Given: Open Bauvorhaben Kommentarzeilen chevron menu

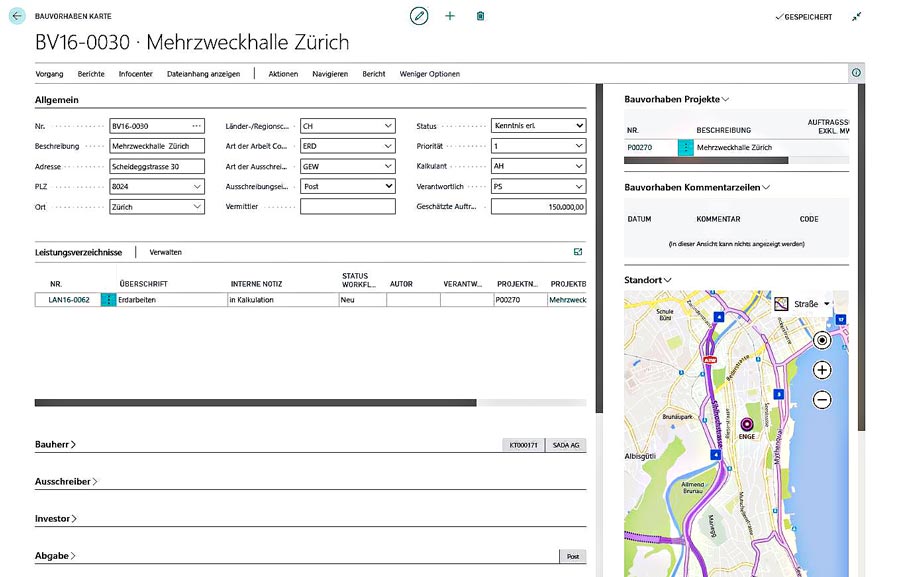Looking at the screenshot, I should 766,187.
